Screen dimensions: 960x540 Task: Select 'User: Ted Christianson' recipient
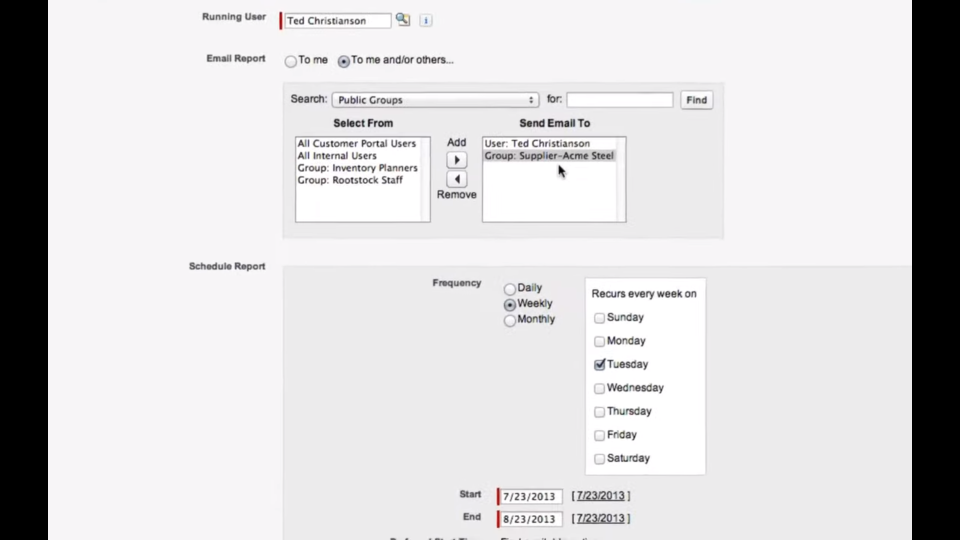[x=537, y=143]
